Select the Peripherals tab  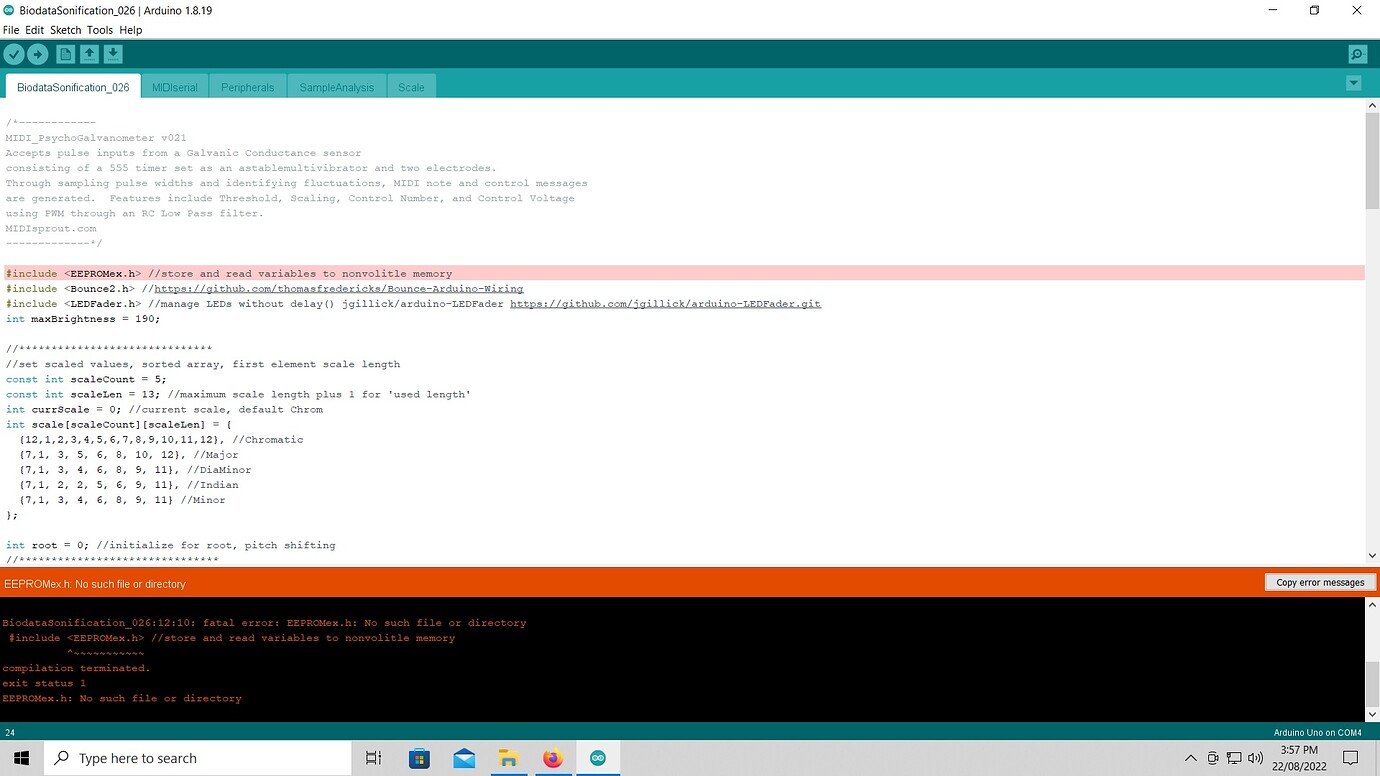[x=247, y=87]
